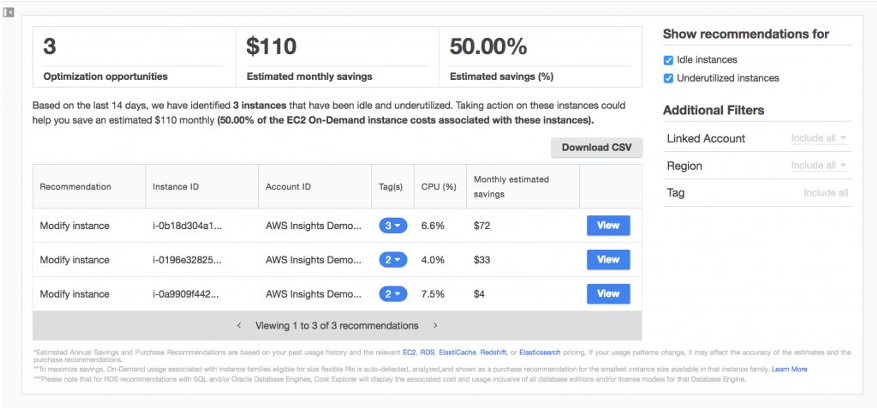View the $72 savings recommendation
The image size is (877, 408).
point(608,226)
